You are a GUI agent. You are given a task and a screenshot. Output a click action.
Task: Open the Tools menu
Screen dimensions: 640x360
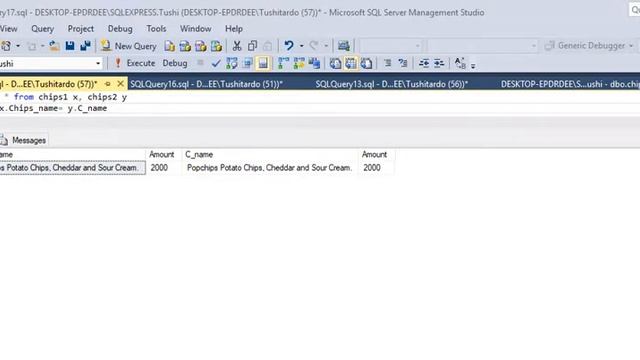pyautogui.click(x=156, y=29)
